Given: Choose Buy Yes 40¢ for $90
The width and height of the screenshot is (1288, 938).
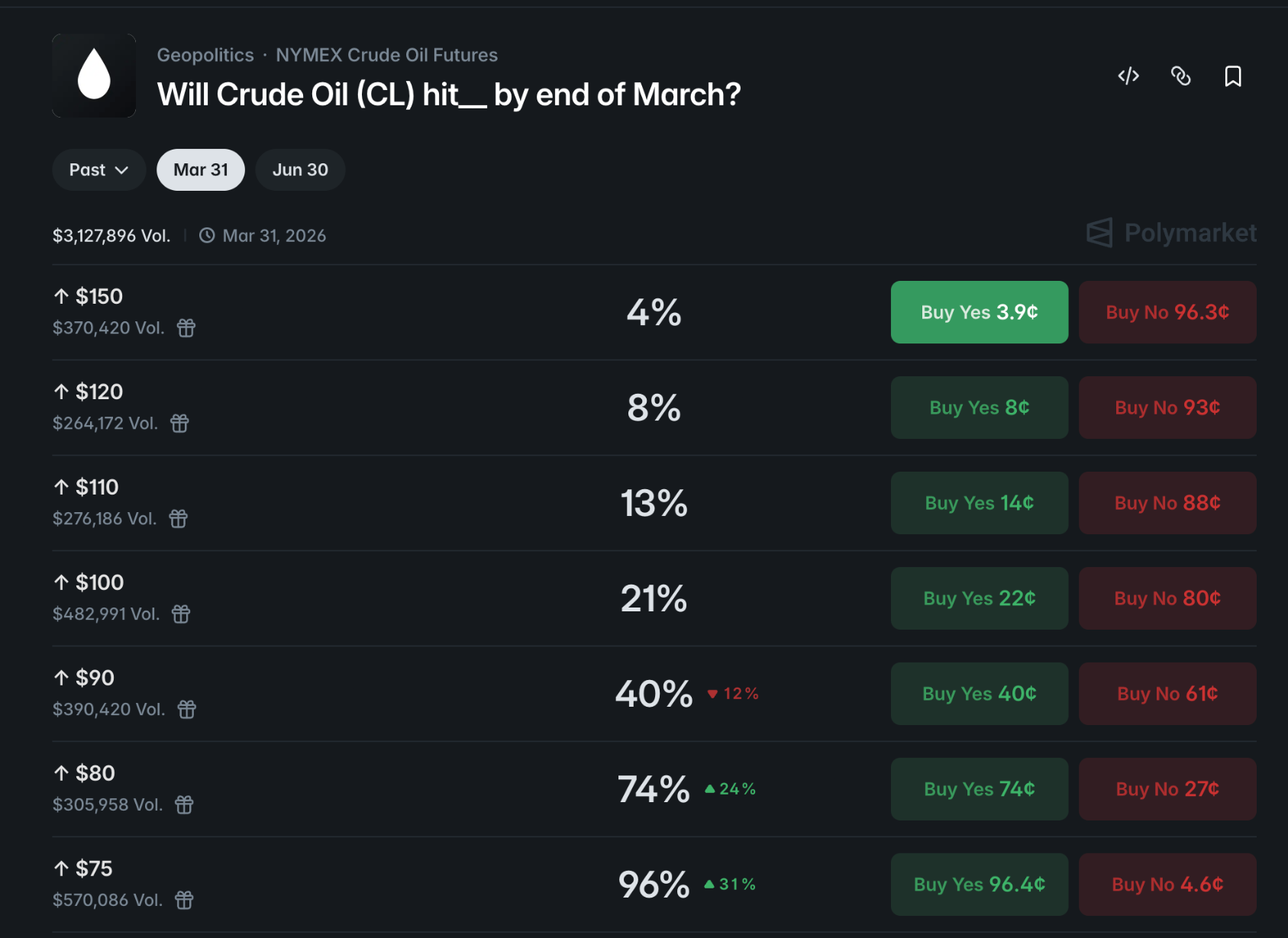Looking at the screenshot, I should [x=979, y=694].
